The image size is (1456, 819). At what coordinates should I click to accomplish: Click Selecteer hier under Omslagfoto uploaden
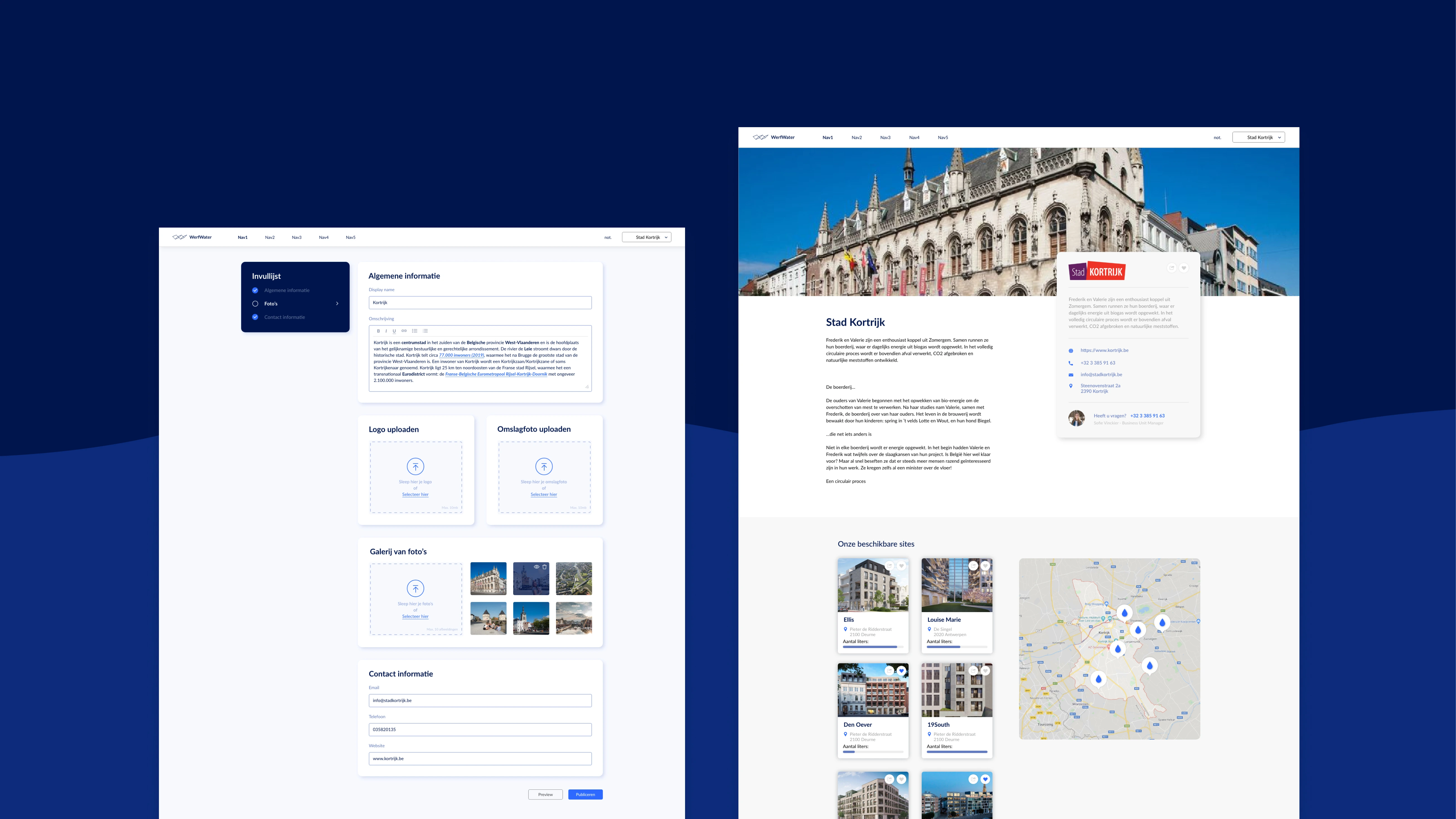(x=544, y=495)
